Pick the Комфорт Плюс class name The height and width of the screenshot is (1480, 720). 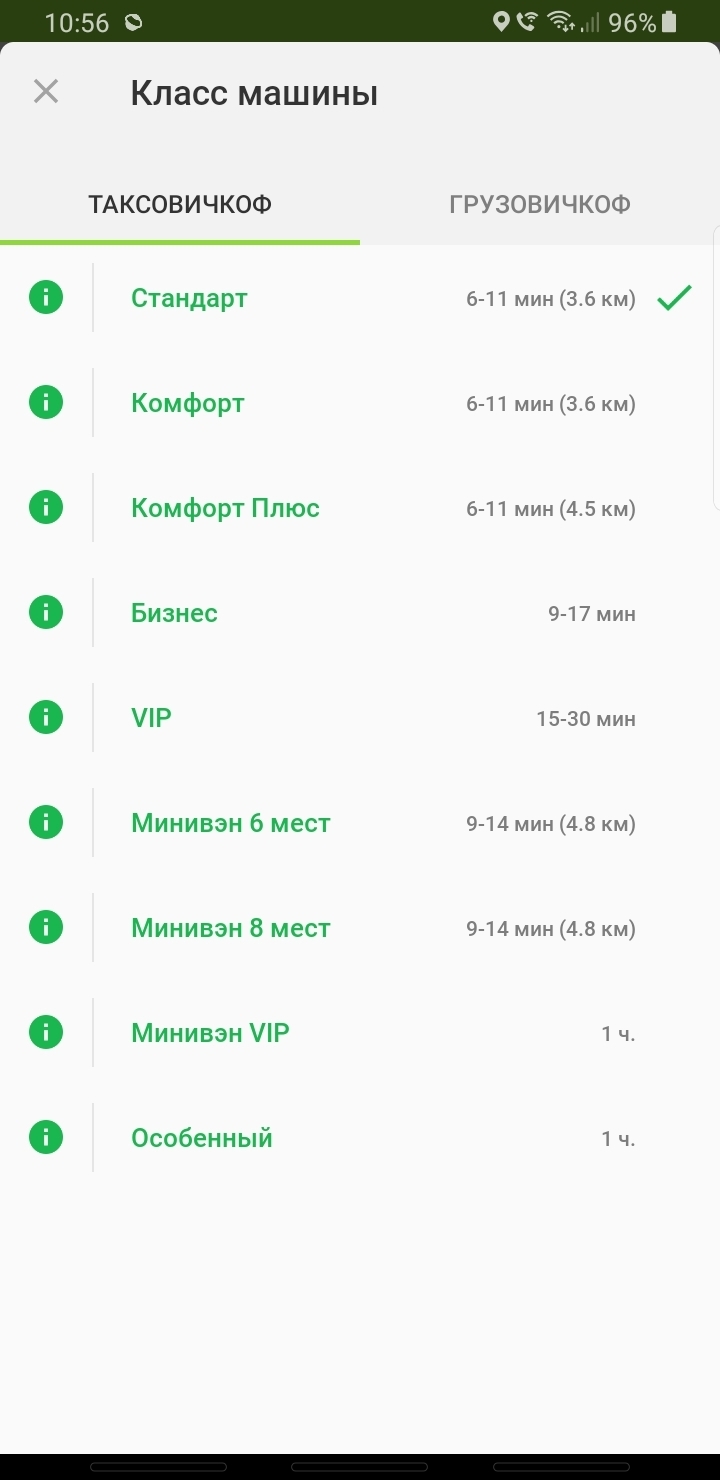tap(225, 508)
